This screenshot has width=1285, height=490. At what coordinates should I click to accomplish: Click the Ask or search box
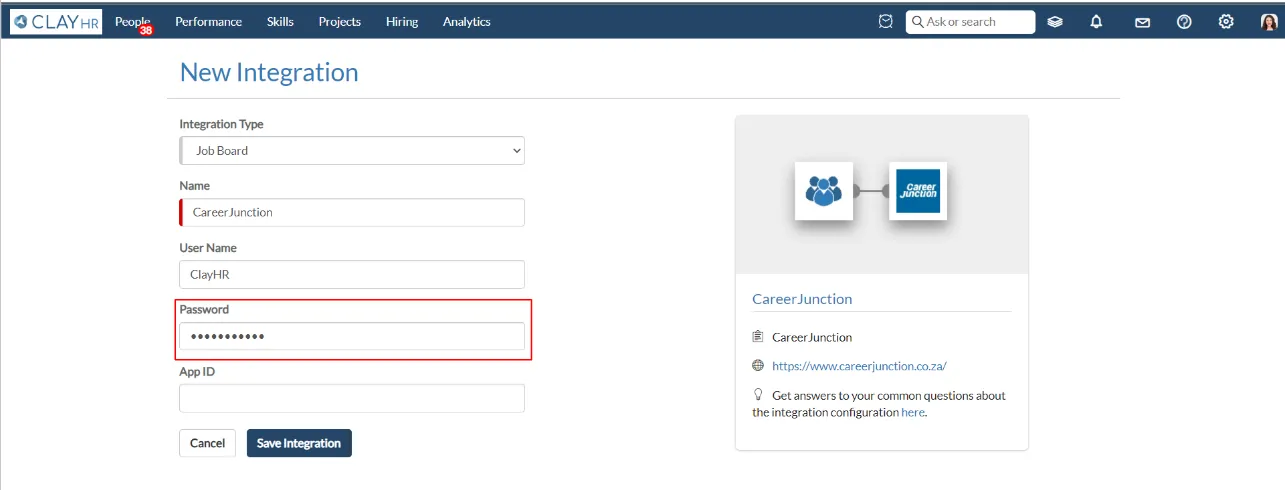coord(970,22)
